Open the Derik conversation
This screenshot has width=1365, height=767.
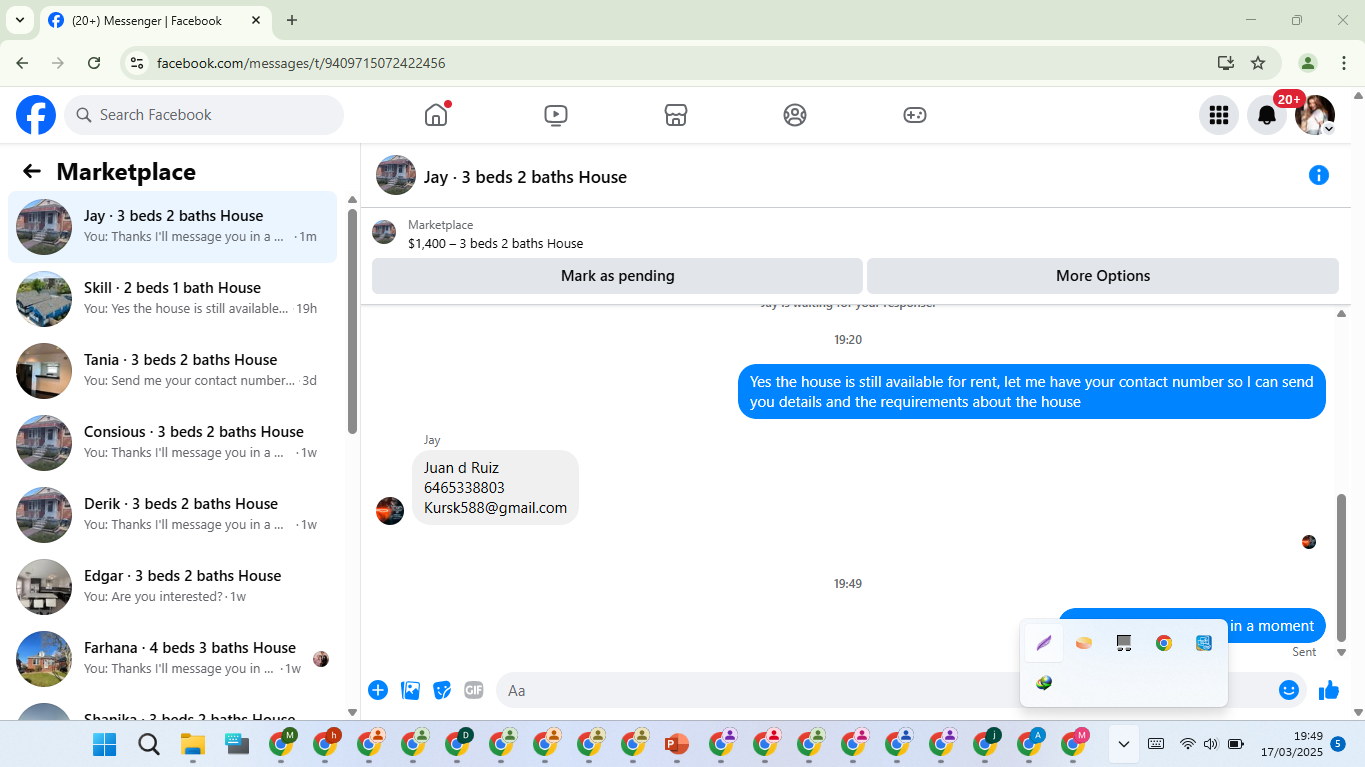[172, 515]
